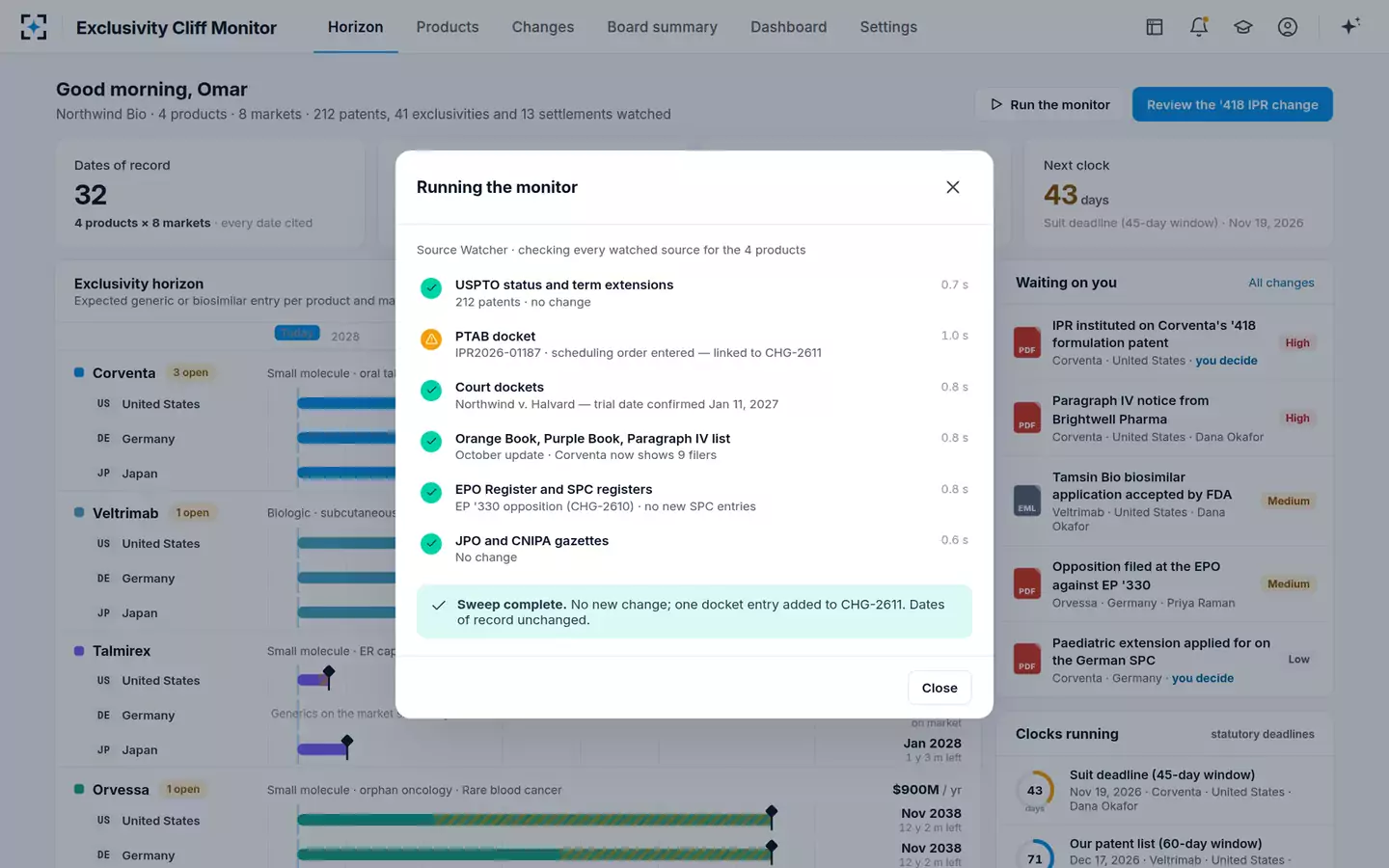Click the Talmirex purple color marker
The image size is (1389, 868).
point(79,651)
